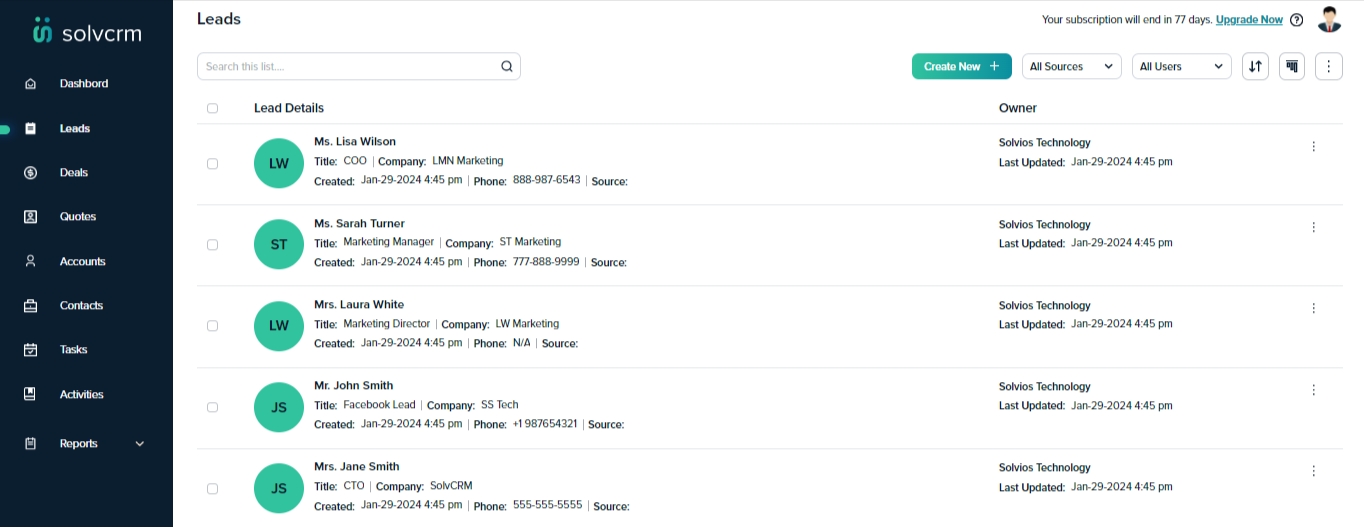Click the JS avatar of John Smith
Viewport: 1364px width, 527px height.
tap(279, 407)
